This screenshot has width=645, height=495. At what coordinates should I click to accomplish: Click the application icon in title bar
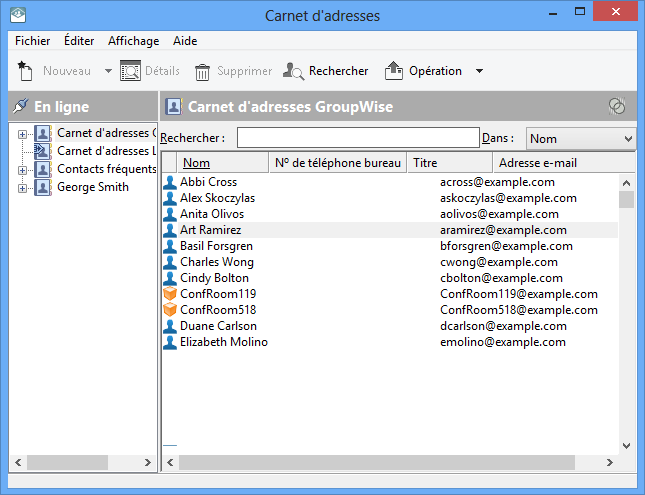coord(18,15)
